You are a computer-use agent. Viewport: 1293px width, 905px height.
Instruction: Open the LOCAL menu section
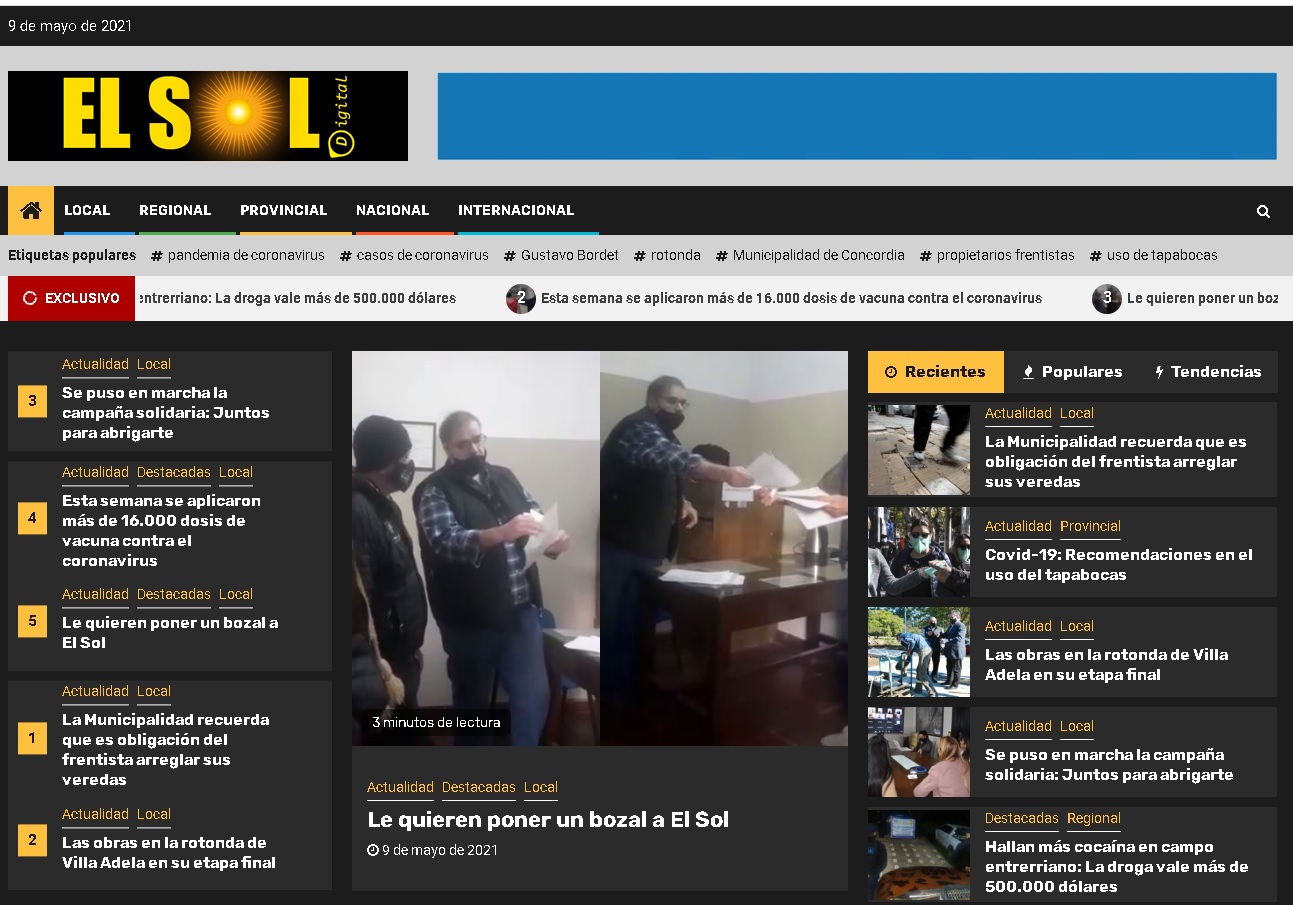[87, 210]
